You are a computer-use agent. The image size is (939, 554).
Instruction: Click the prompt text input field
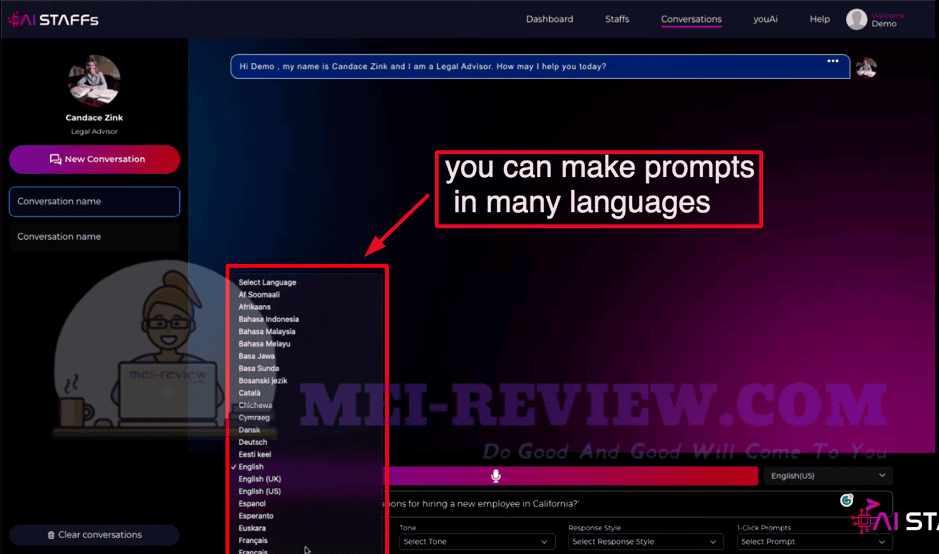635,504
